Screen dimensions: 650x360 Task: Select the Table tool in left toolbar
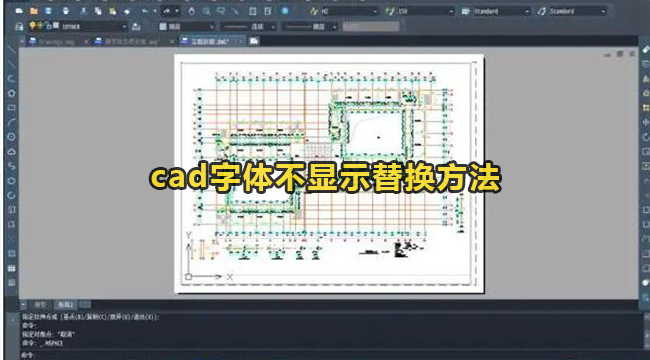click(x=12, y=268)
